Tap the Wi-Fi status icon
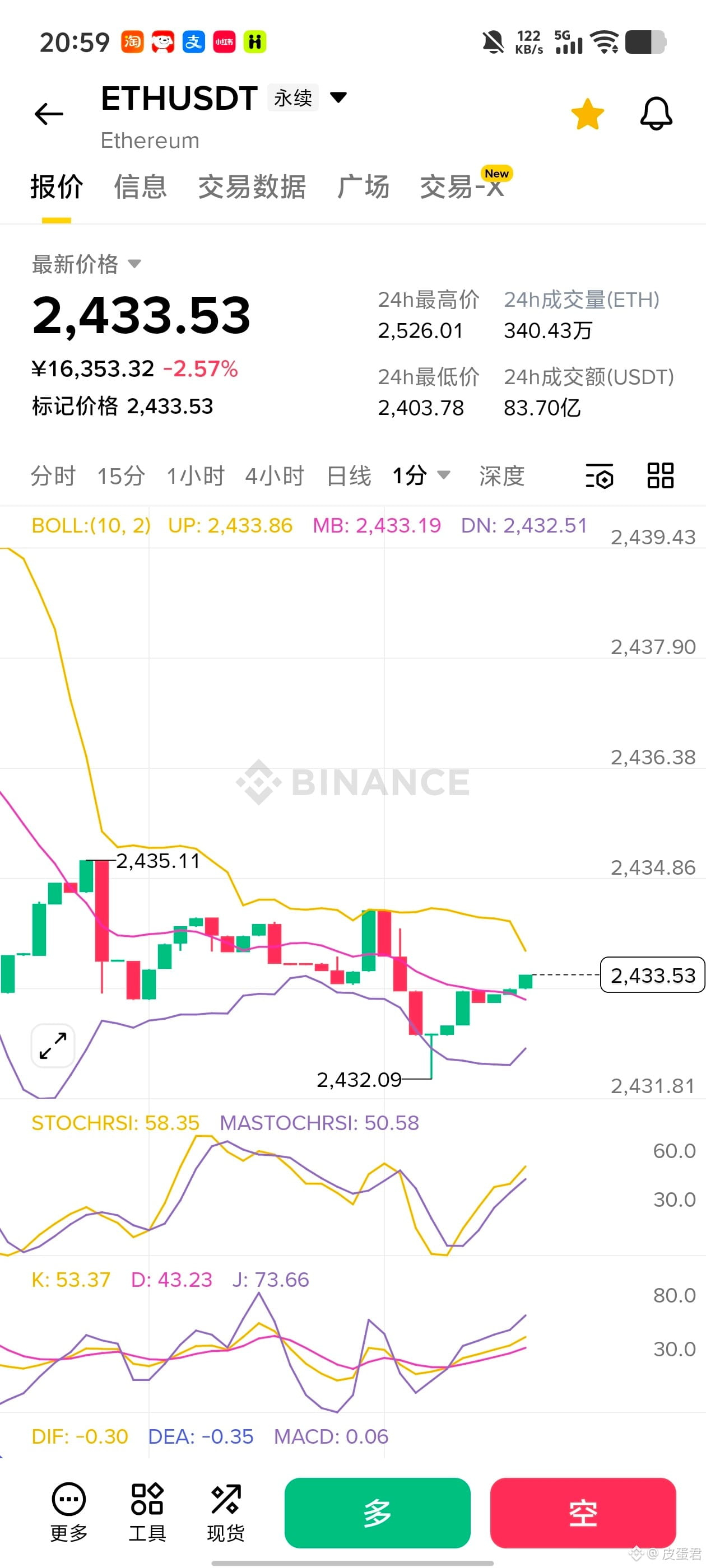Screen dimensions: 706x1568 pos(605,42)
